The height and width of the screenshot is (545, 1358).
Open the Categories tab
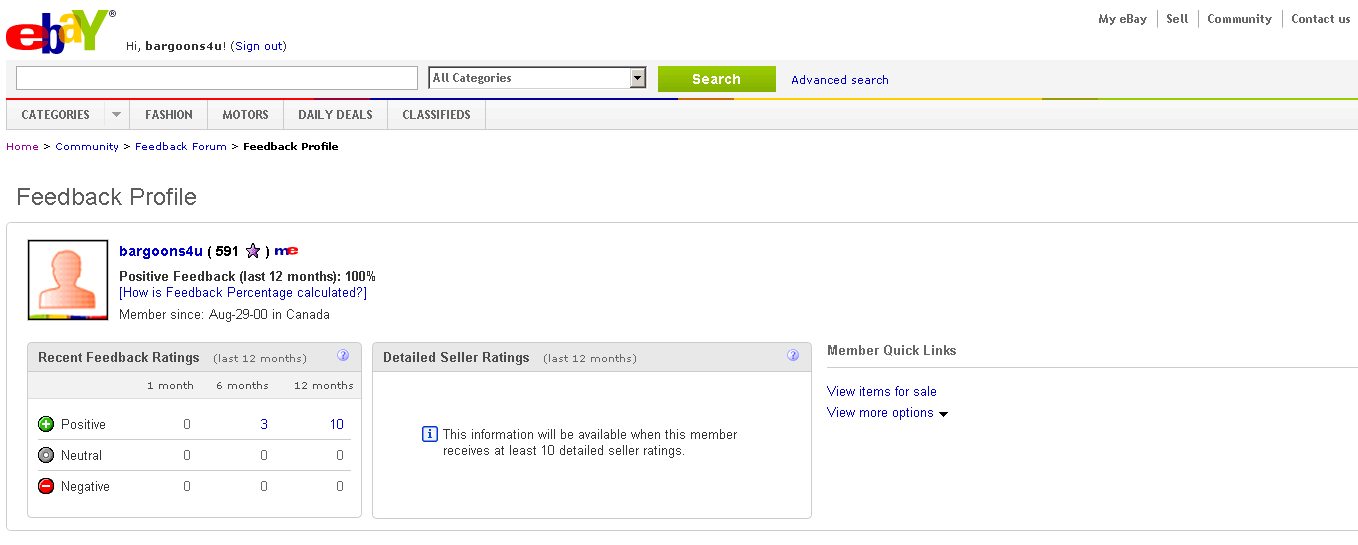pos(56,115)
